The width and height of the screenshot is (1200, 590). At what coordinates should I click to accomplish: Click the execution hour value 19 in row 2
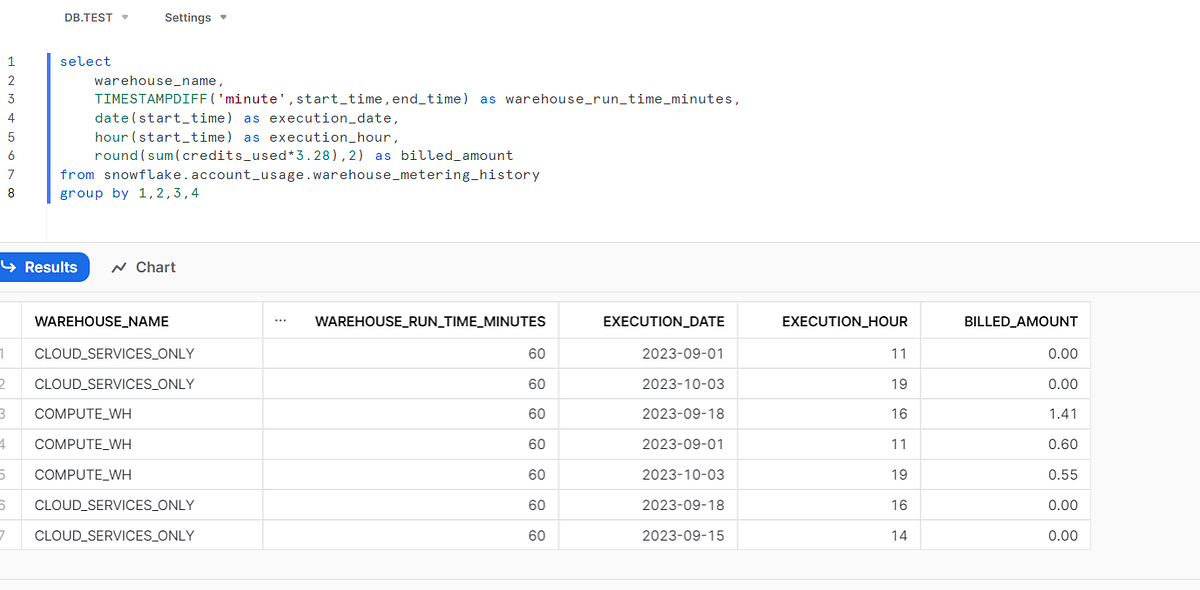[x=897, y=383]
